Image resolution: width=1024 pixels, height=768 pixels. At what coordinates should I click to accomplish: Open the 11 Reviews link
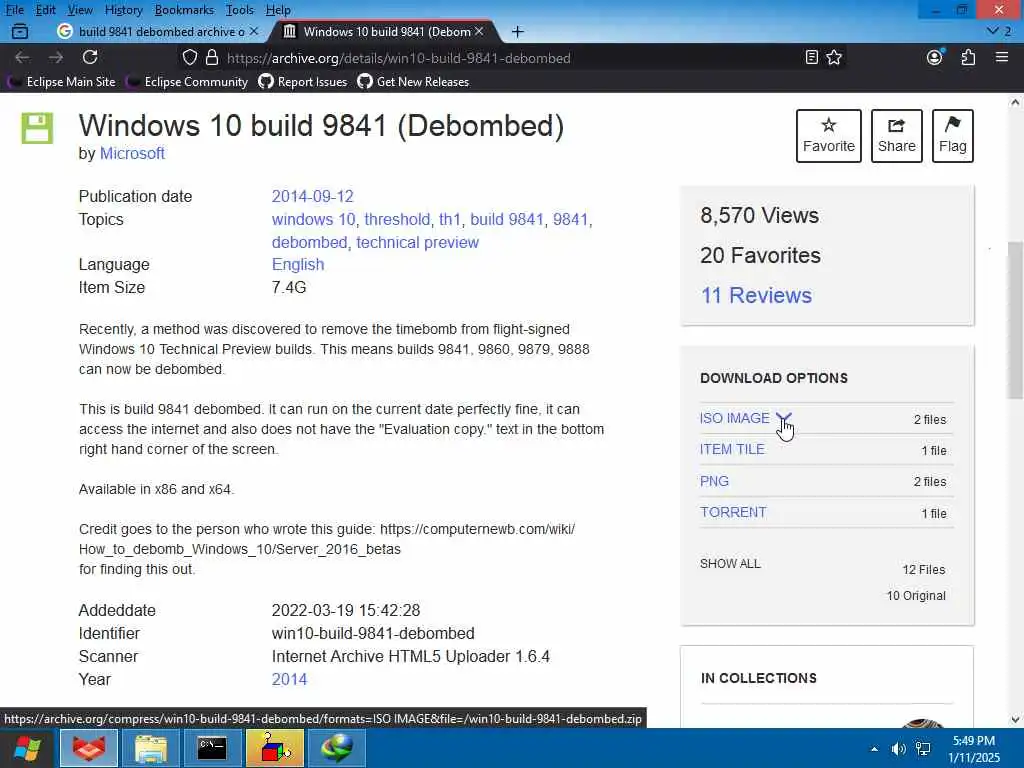click(756, 295)
